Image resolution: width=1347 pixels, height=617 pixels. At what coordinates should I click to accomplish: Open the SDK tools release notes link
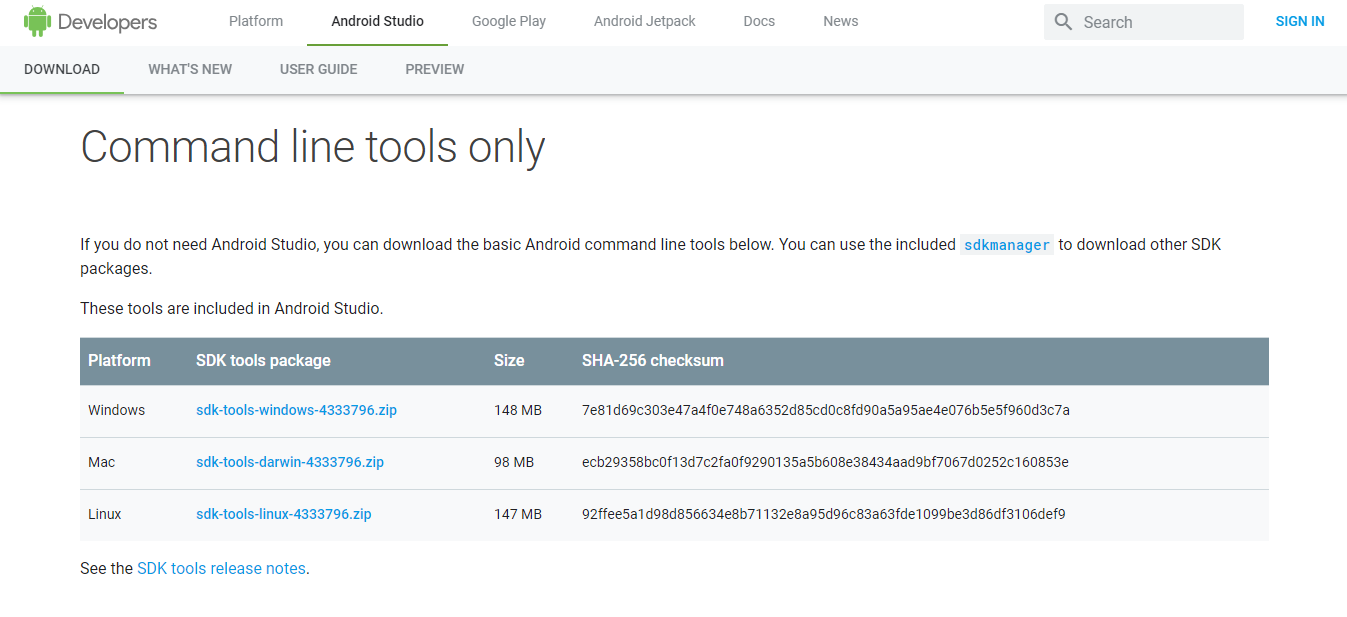tap(221, 568)
